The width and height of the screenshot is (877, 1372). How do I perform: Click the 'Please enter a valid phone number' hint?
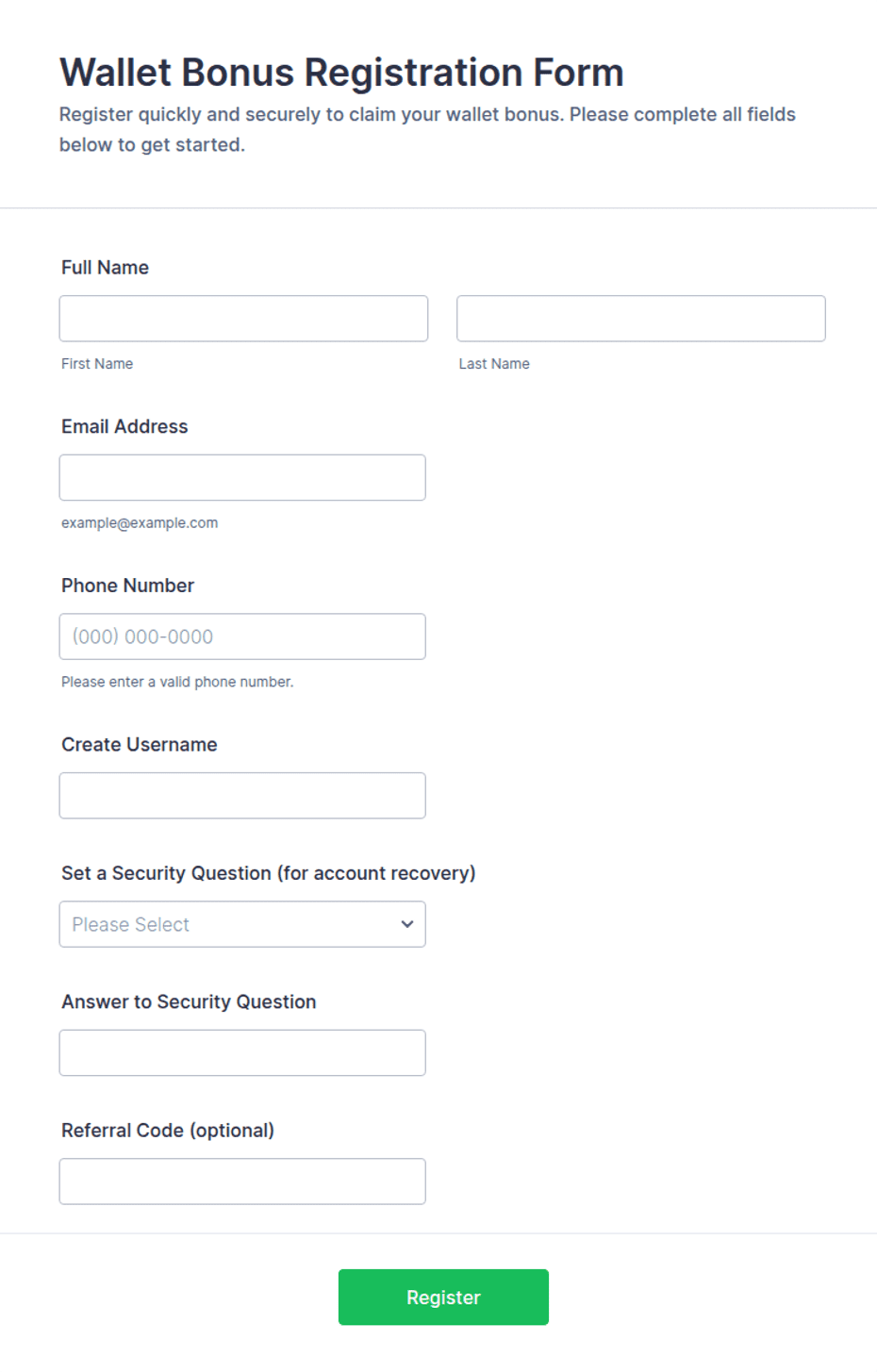[x=177, y=682]
